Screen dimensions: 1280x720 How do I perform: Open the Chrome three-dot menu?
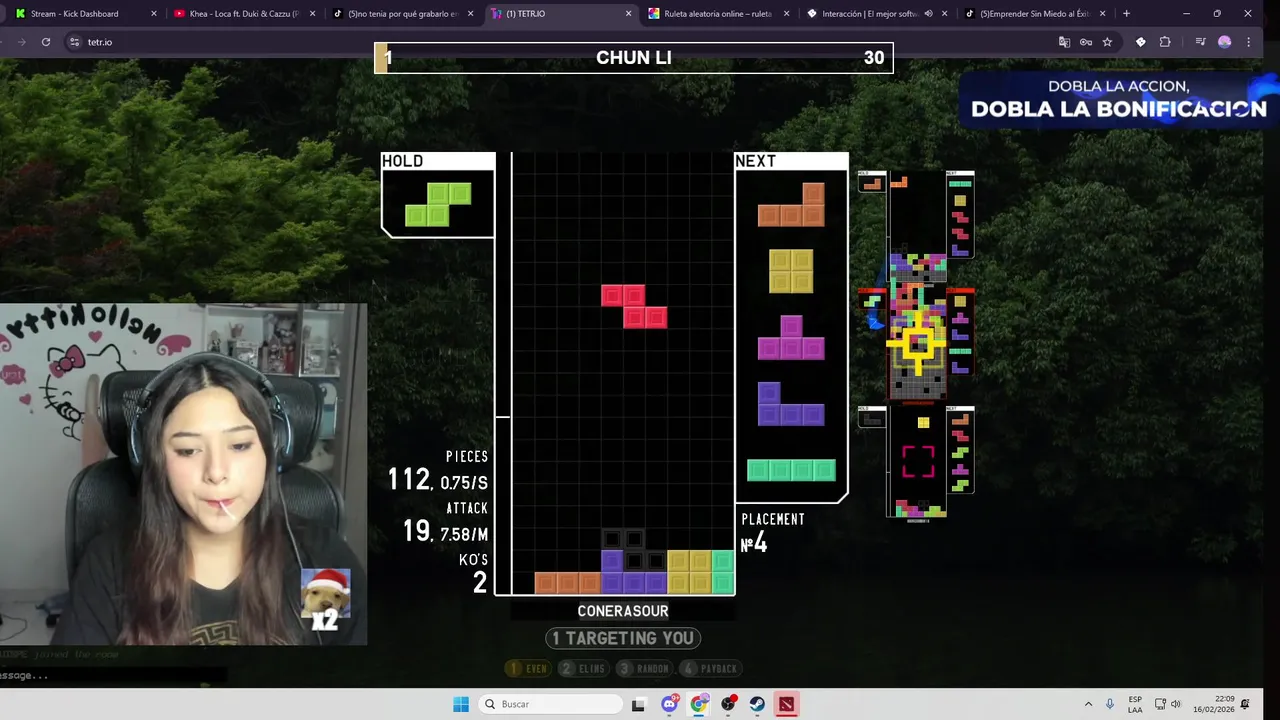pos(1248,42)
